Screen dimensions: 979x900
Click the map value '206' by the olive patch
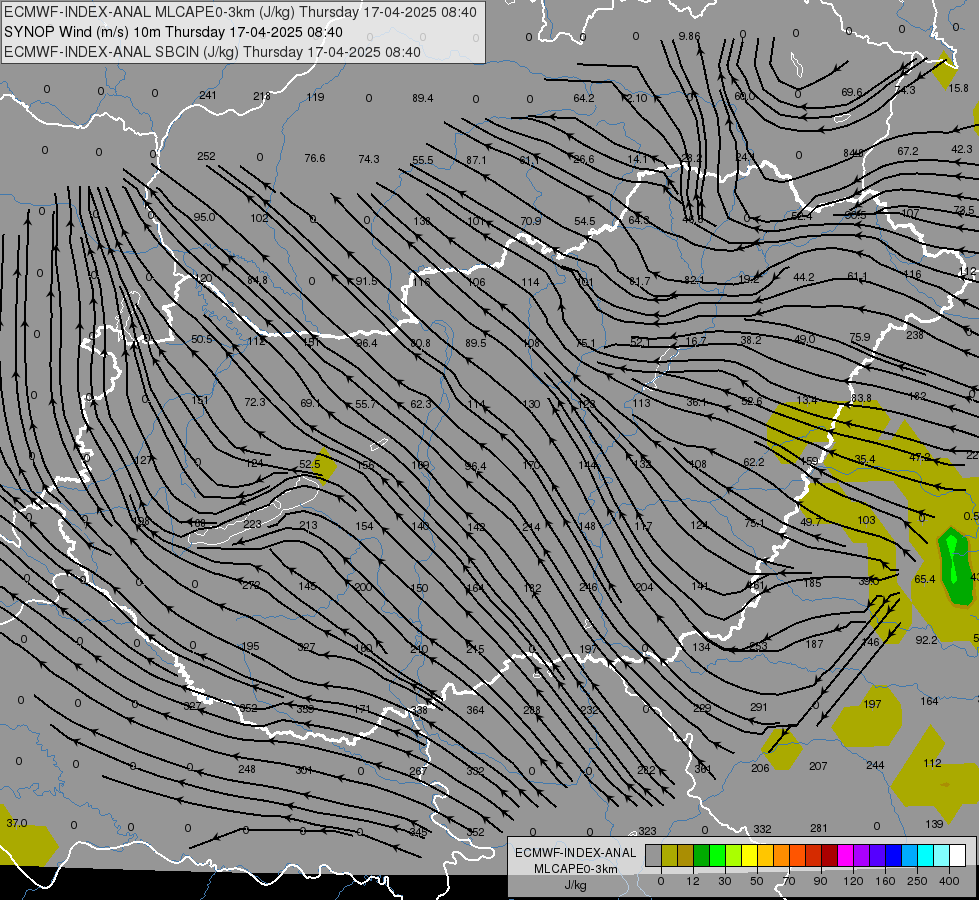pos(760,768)
